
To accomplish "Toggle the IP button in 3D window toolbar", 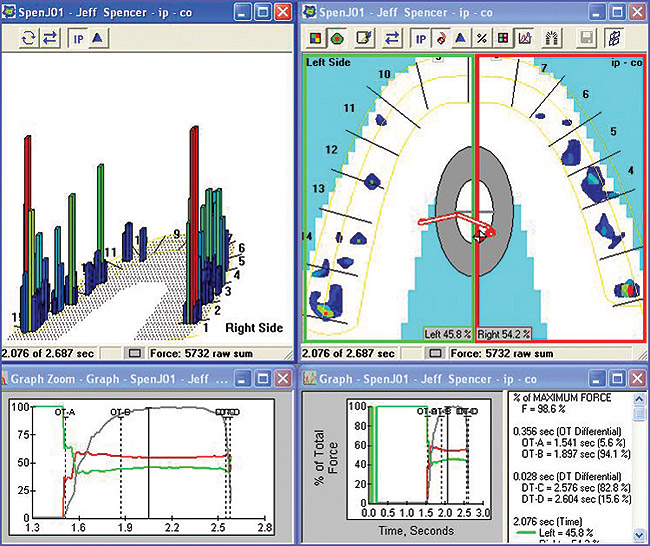I will point(78,39).
